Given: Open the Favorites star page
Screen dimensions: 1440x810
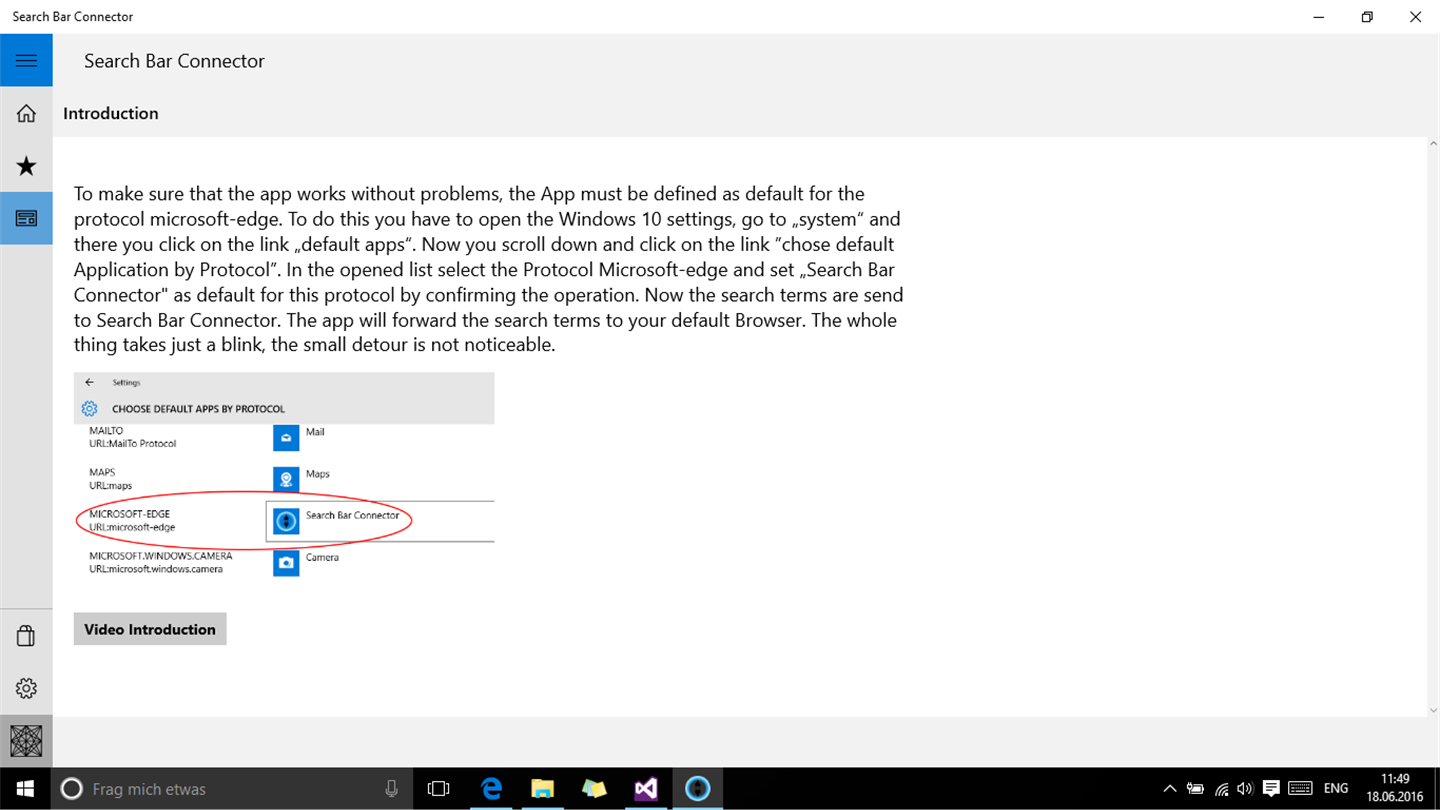Looking at the screenshot, I should click(26, 166).
